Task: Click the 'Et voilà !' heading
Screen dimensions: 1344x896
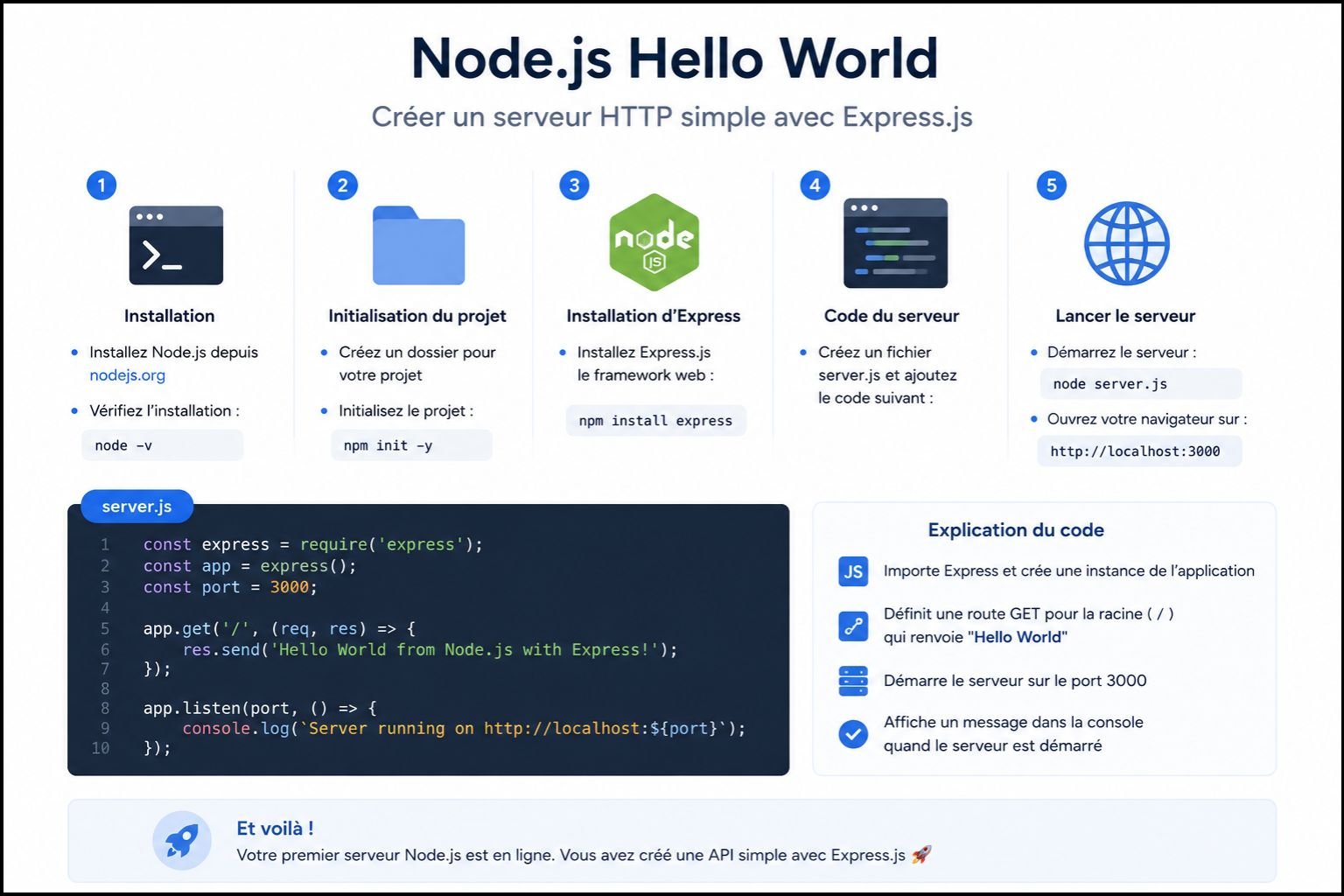Action: (x=275, y=829)
